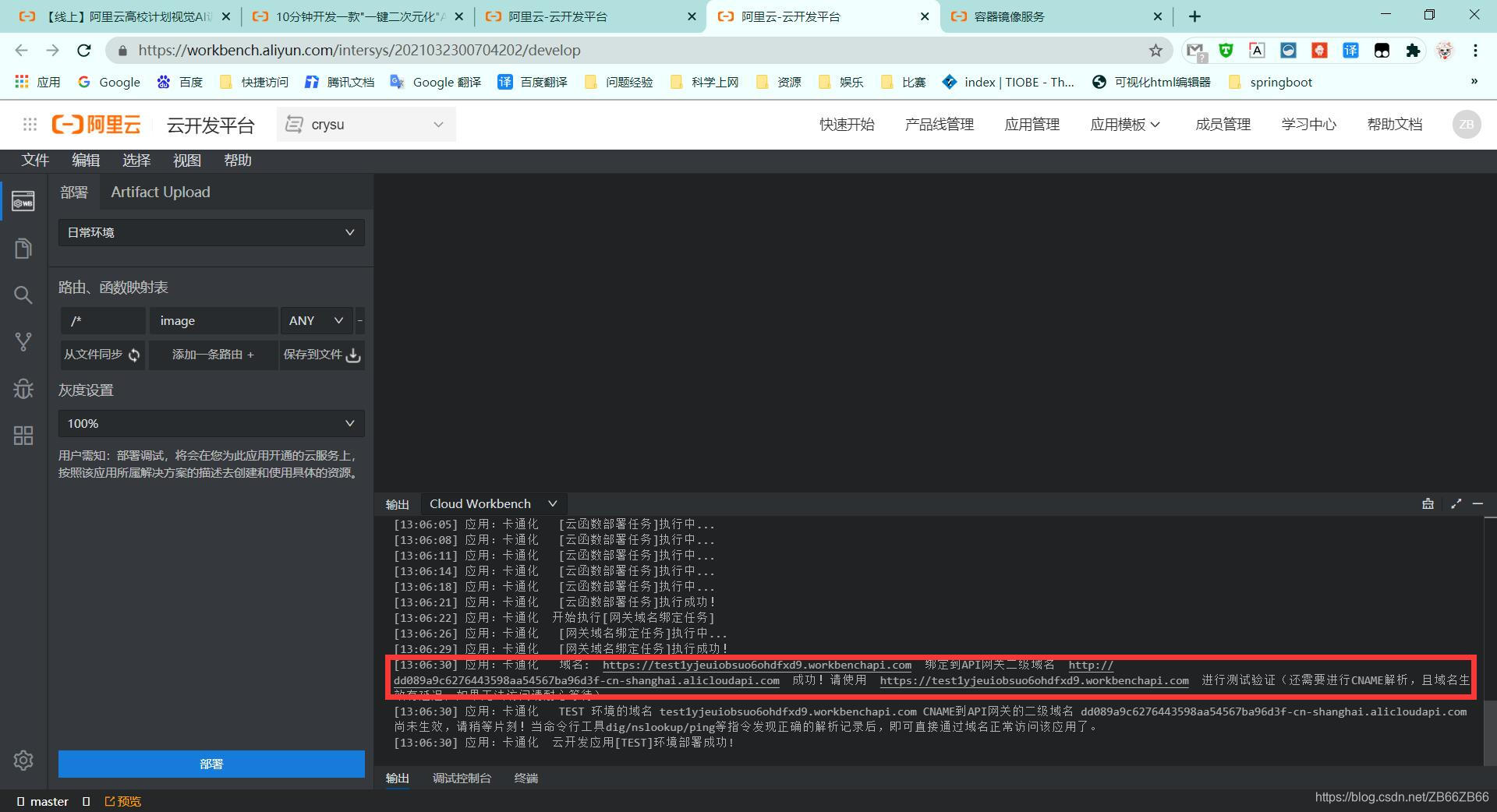Open the 视图 menu

[187, 160]
